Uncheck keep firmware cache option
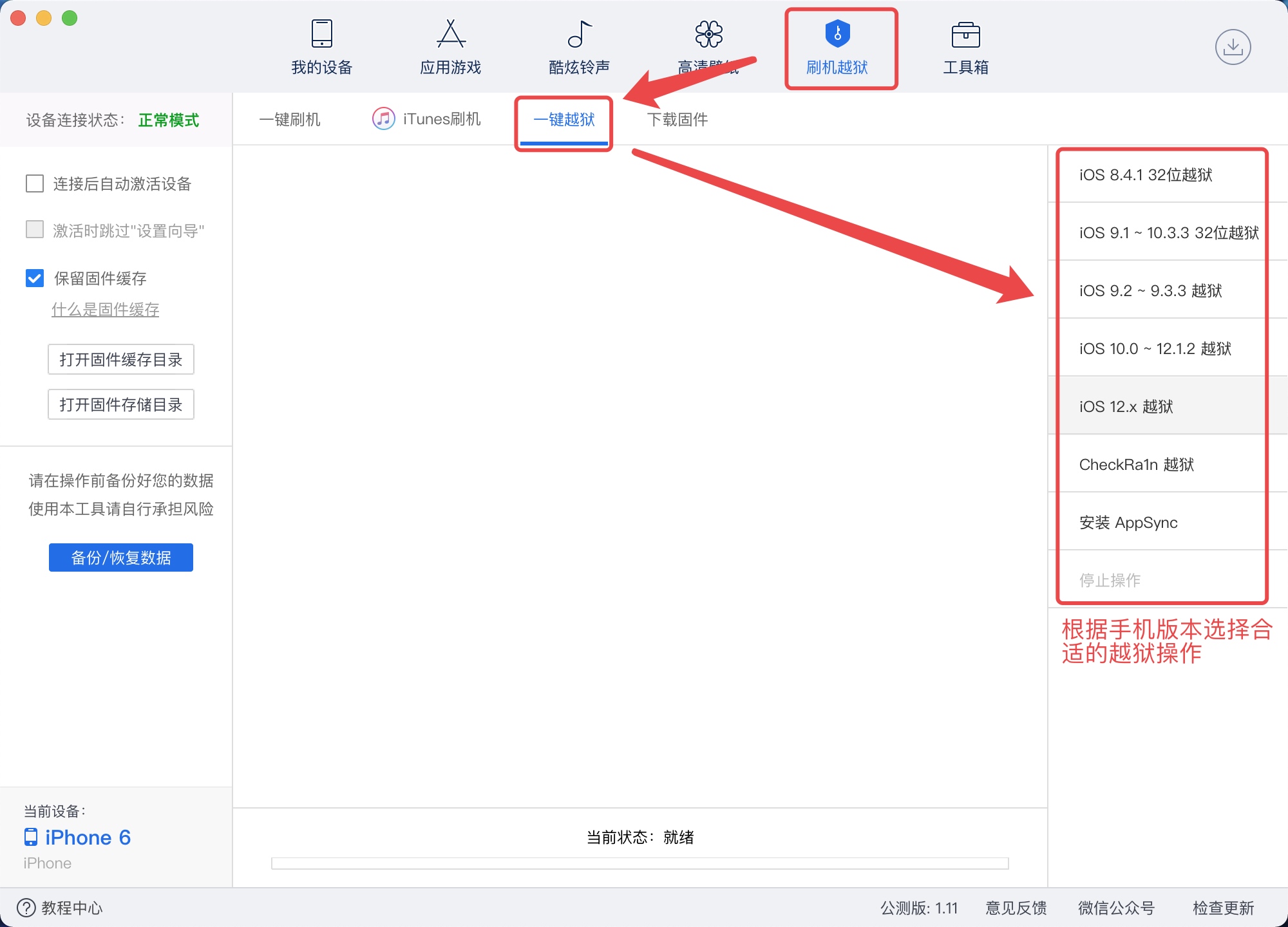Screen dimensions: 1288x927 pos(35,278)
